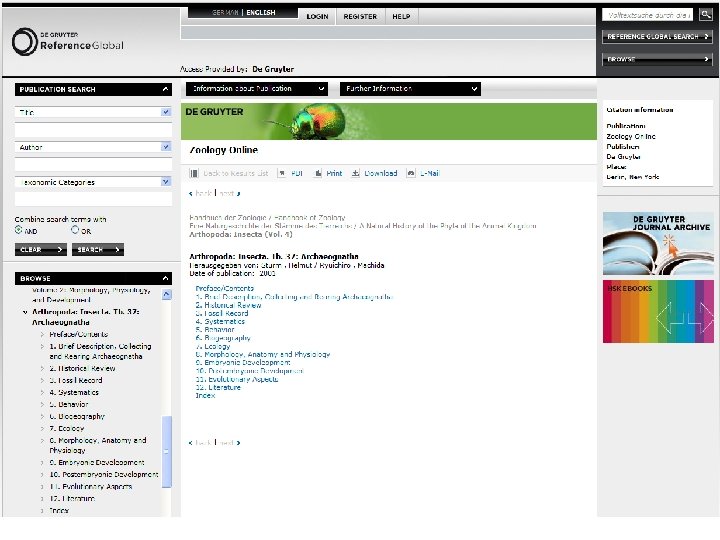
Task: Open the Further Information dropdown
Action: [410, 89]
